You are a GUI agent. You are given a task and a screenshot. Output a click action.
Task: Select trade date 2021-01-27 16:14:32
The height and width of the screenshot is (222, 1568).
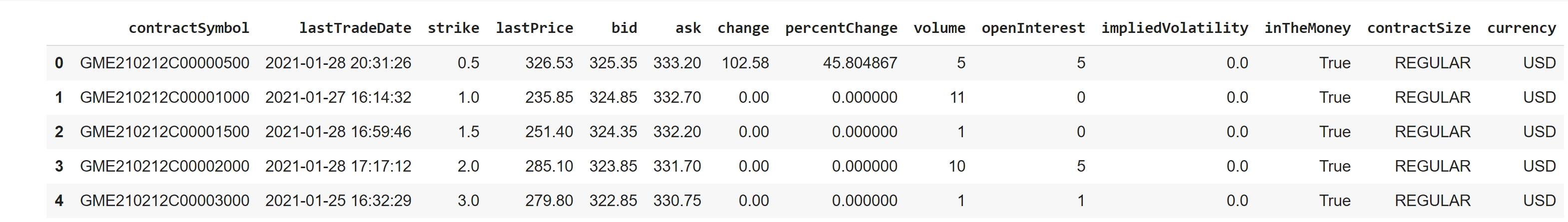pyautogui.click(x=338, y=97)
